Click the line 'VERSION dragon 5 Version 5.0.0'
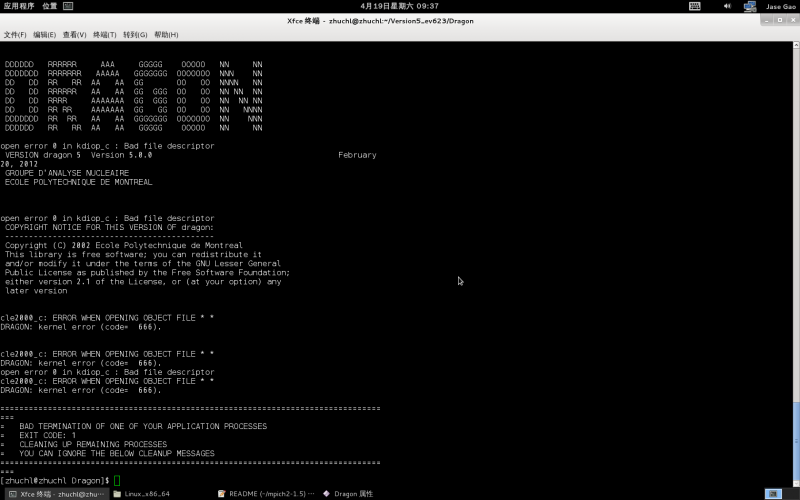800x500 pixels. point(79,155)
